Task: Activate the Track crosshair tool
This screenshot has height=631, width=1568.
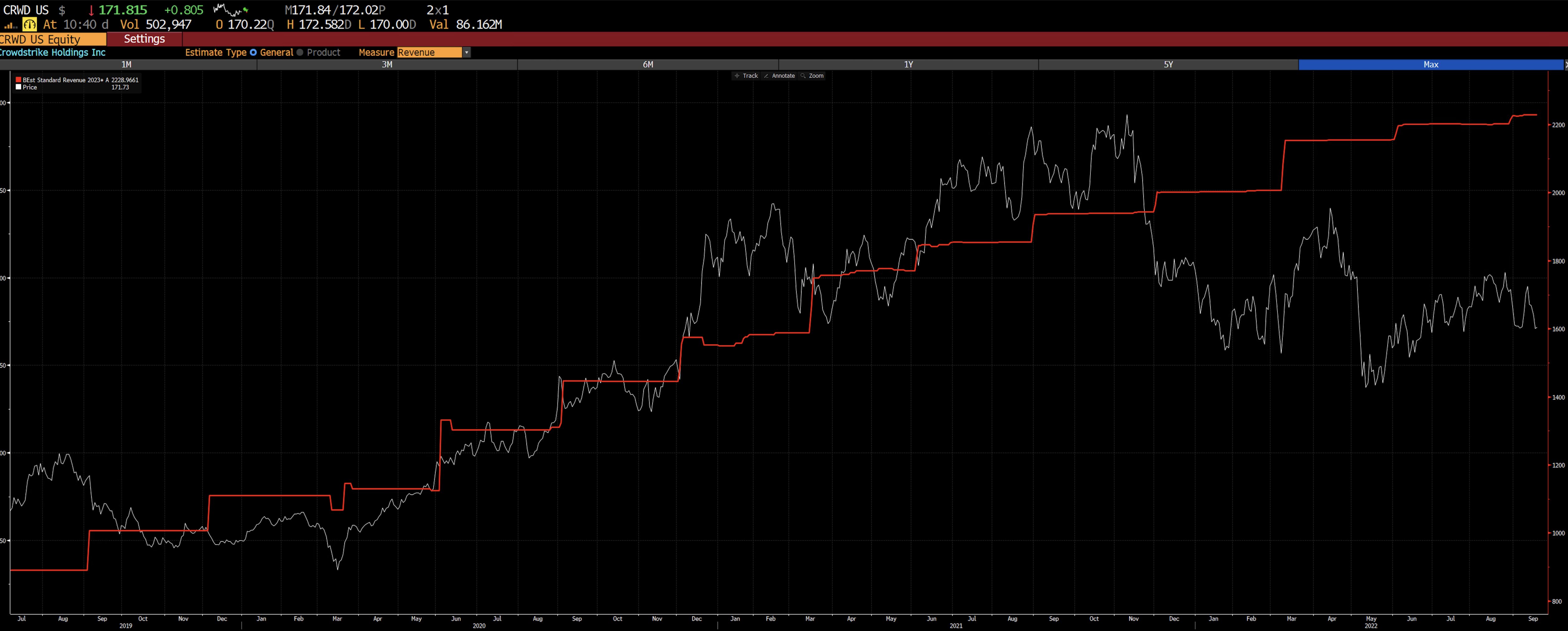Action: click(x=746, y=76)
